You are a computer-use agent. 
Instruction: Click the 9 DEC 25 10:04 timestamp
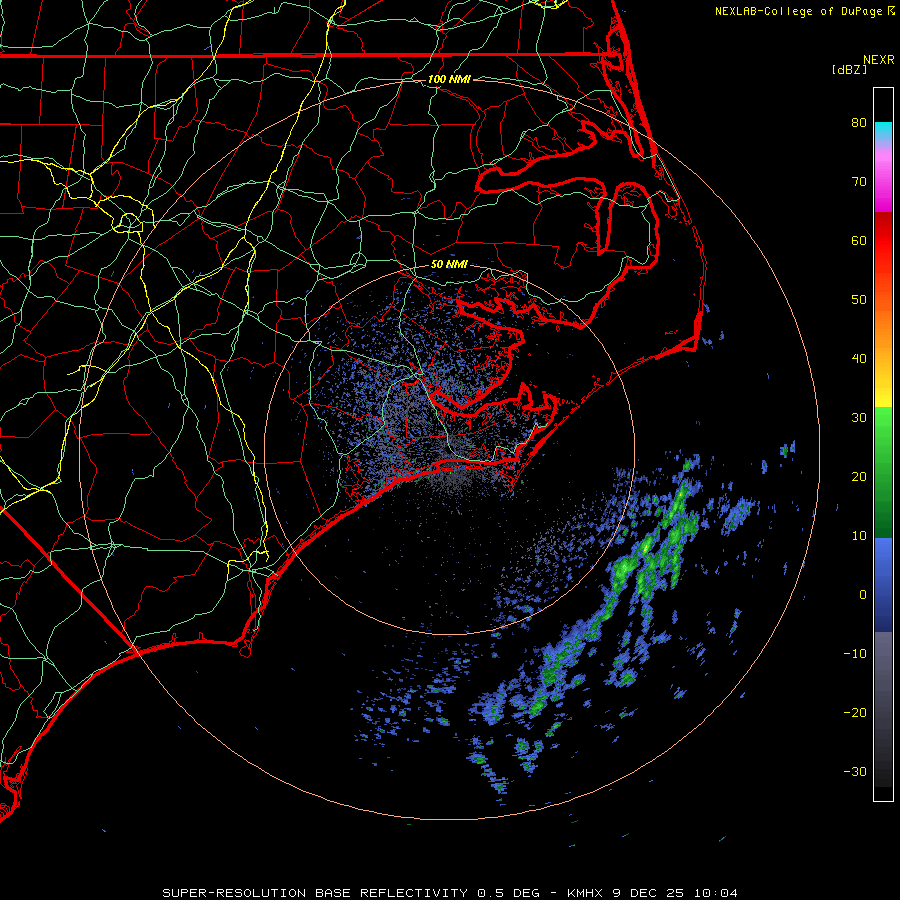pos(675,893)
